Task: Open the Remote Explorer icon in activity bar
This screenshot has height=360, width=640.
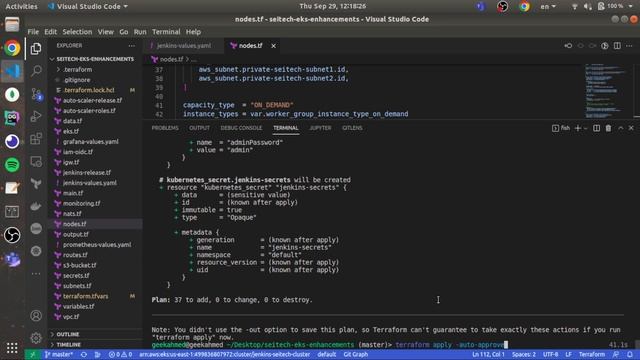Action: pos(36,162)
